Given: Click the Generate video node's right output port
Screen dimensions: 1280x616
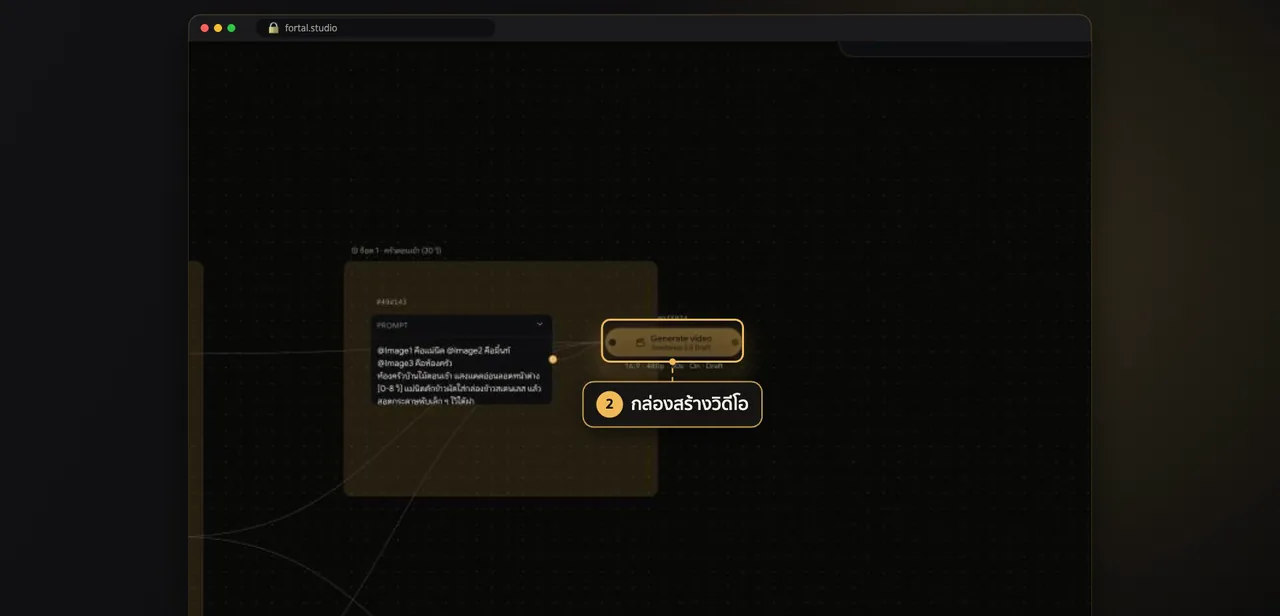Looking at the screenshot, I should tap(734, 342).
